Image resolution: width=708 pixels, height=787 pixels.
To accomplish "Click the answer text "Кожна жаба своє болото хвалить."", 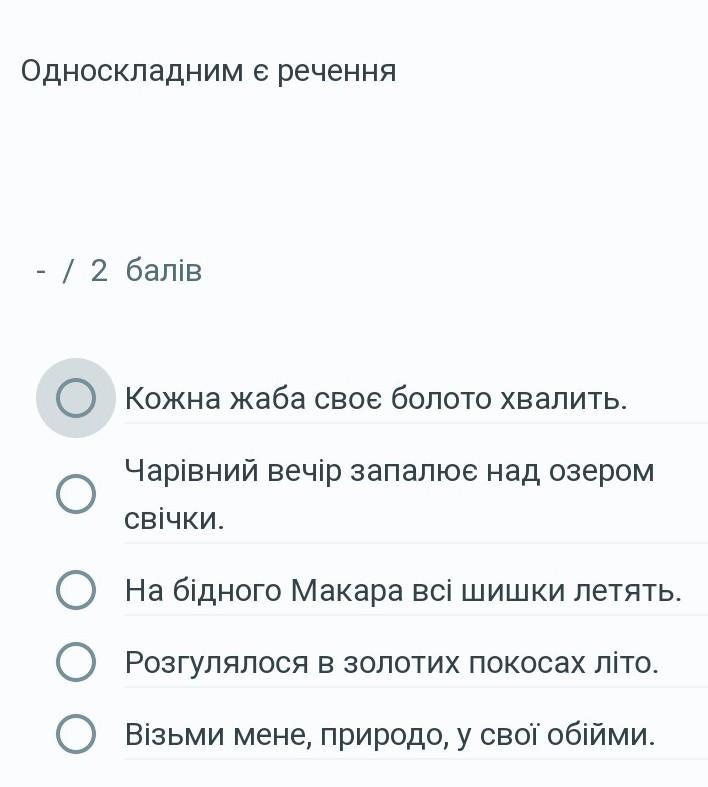I will pos(376,399).
